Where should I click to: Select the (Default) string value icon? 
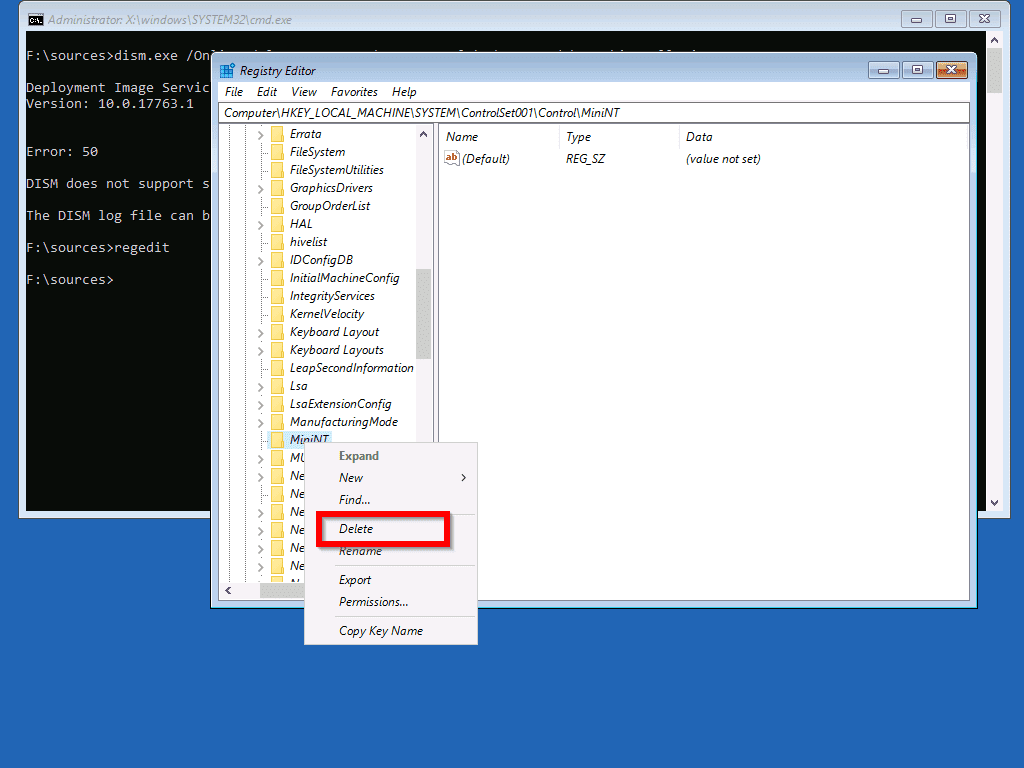pyautogui.click(x=452, y=159)
